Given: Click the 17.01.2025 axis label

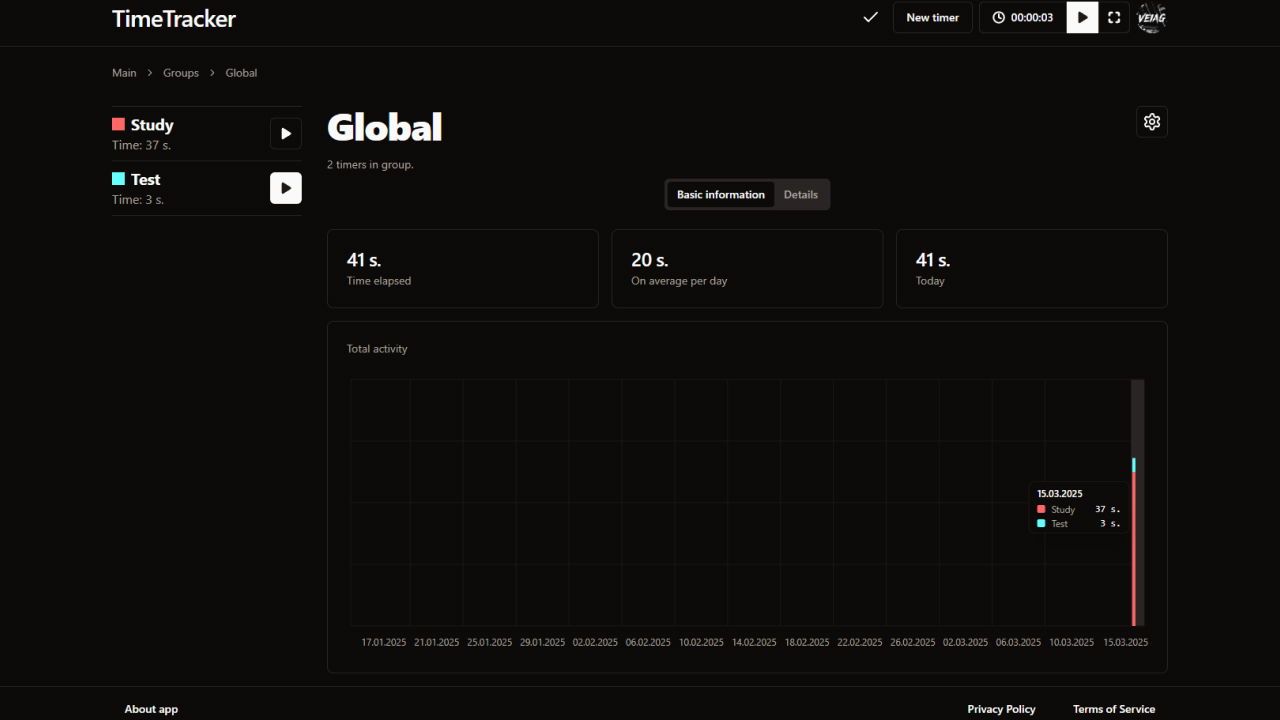Looking at the screenshot, I should (x=384, y=642).
